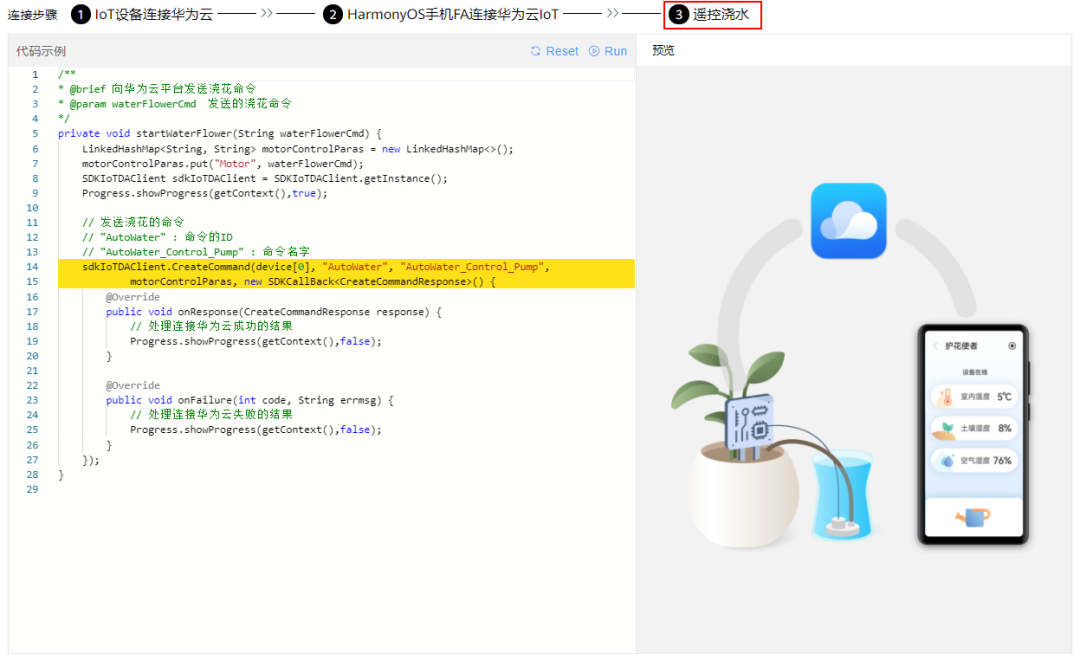Tap the 76% air humidity card
1080x659 pixels.
[x=974, y=461]
